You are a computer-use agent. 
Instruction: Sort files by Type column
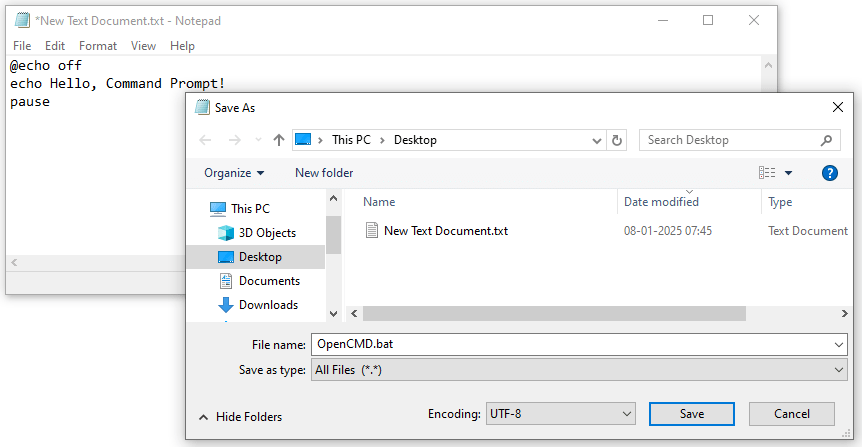click(x=780, y=202)
